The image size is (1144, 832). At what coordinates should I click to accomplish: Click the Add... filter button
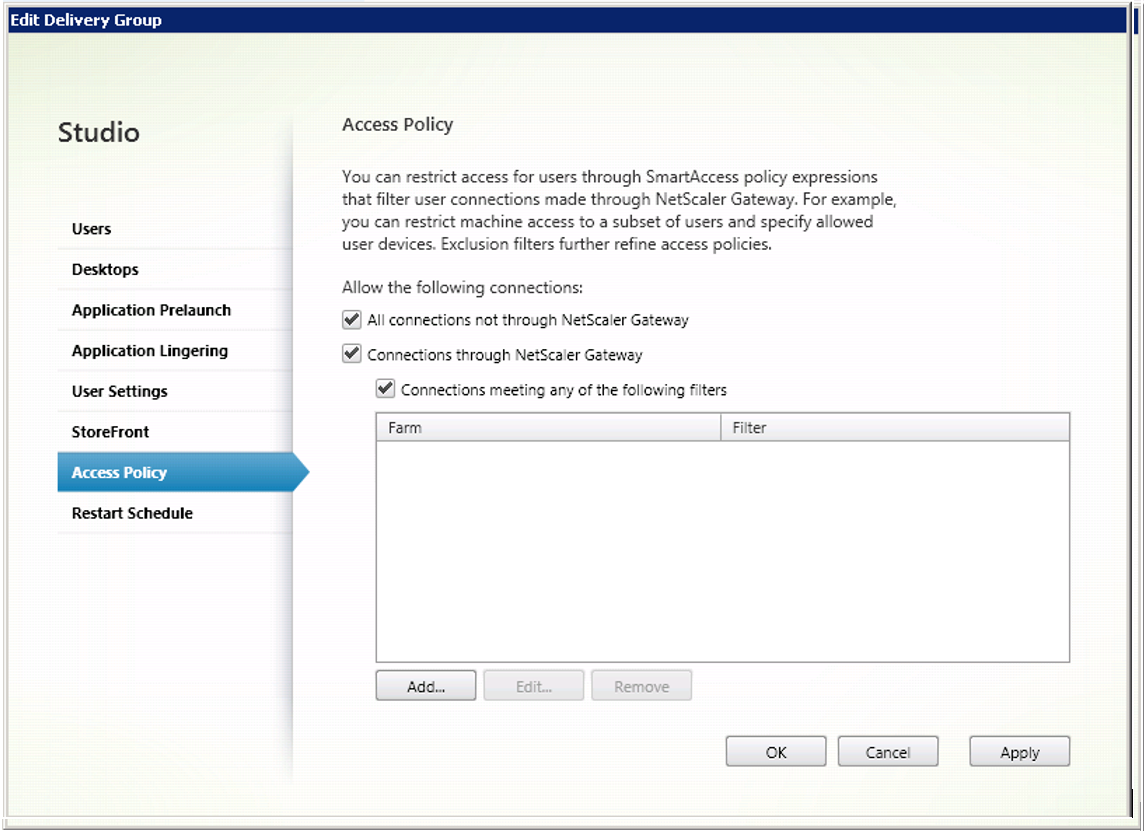tap(426, 686)
